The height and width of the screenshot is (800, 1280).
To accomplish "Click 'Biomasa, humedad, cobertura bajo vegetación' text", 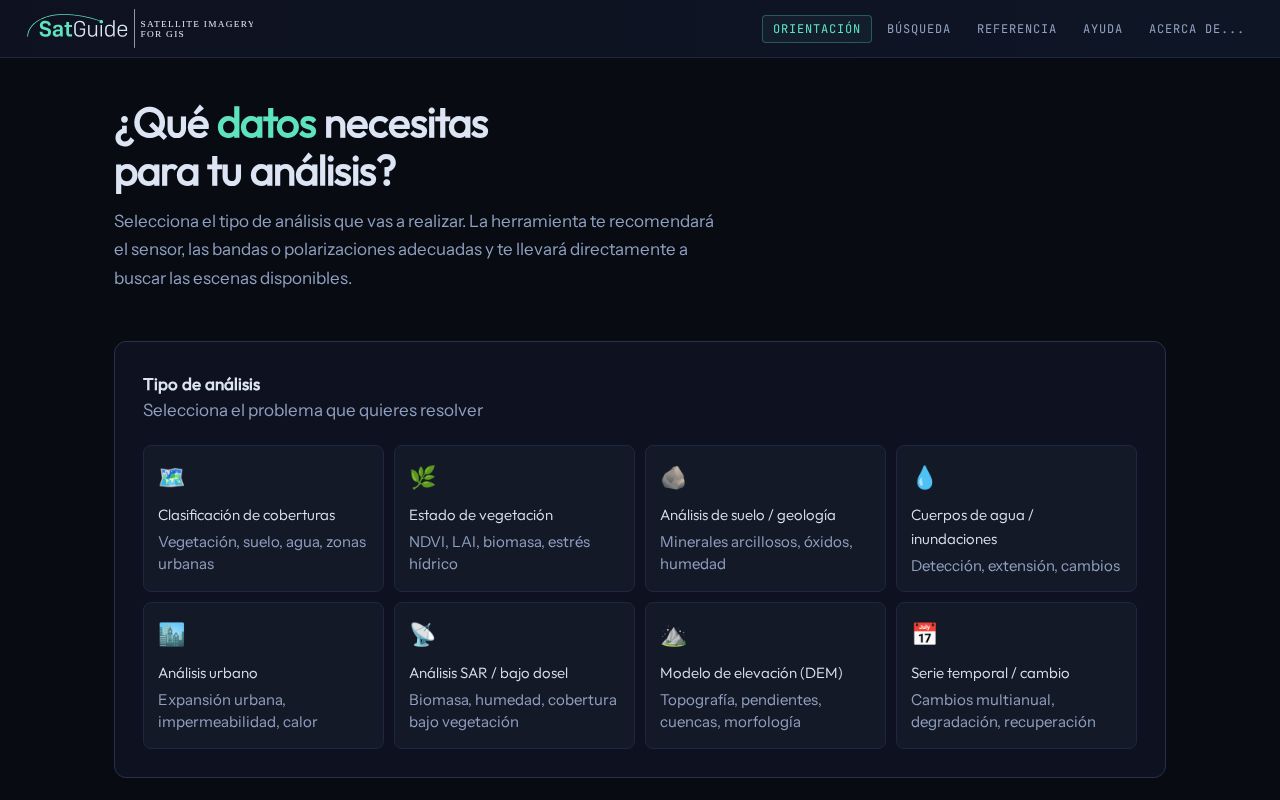I will coord(513,711).
